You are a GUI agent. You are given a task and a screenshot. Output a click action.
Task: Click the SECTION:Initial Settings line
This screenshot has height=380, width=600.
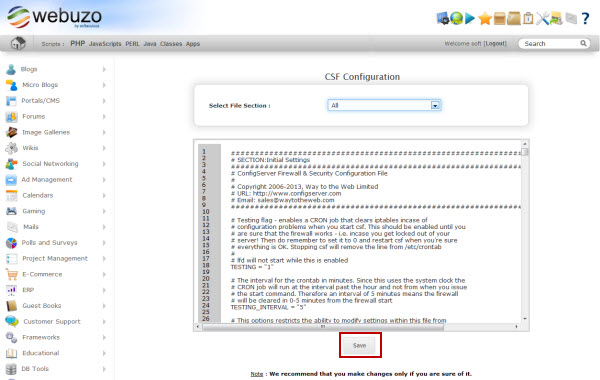[271, 160]
